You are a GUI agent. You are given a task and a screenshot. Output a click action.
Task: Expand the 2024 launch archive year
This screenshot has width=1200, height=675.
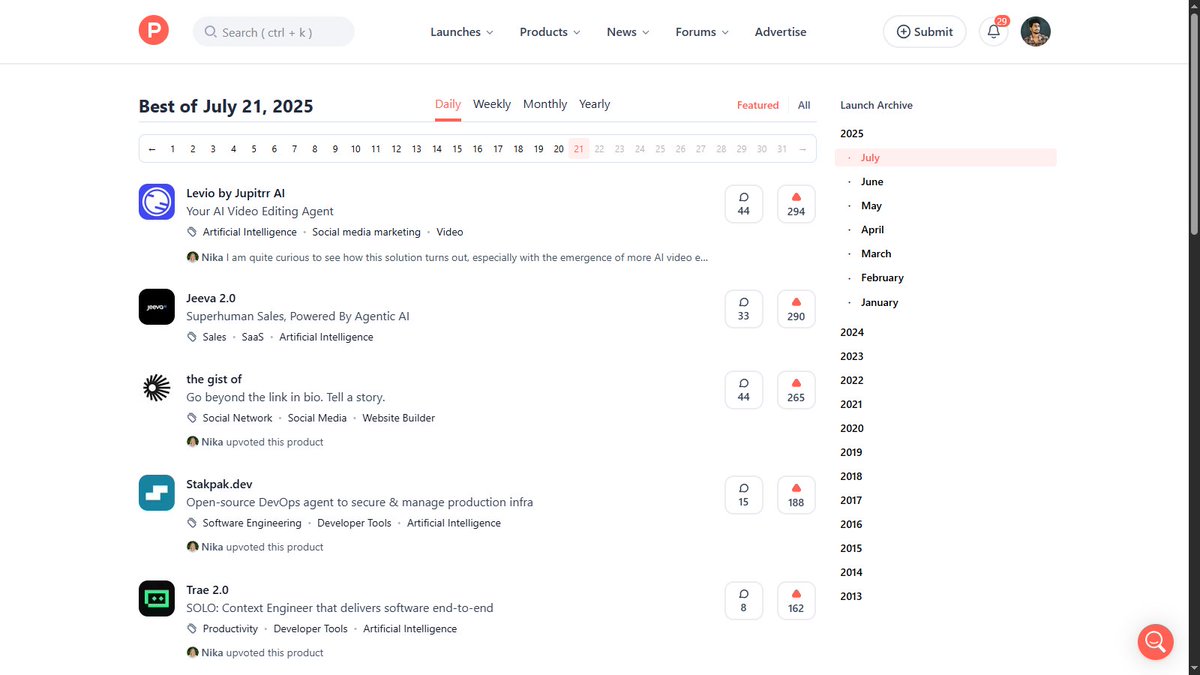tap(852, 332)
